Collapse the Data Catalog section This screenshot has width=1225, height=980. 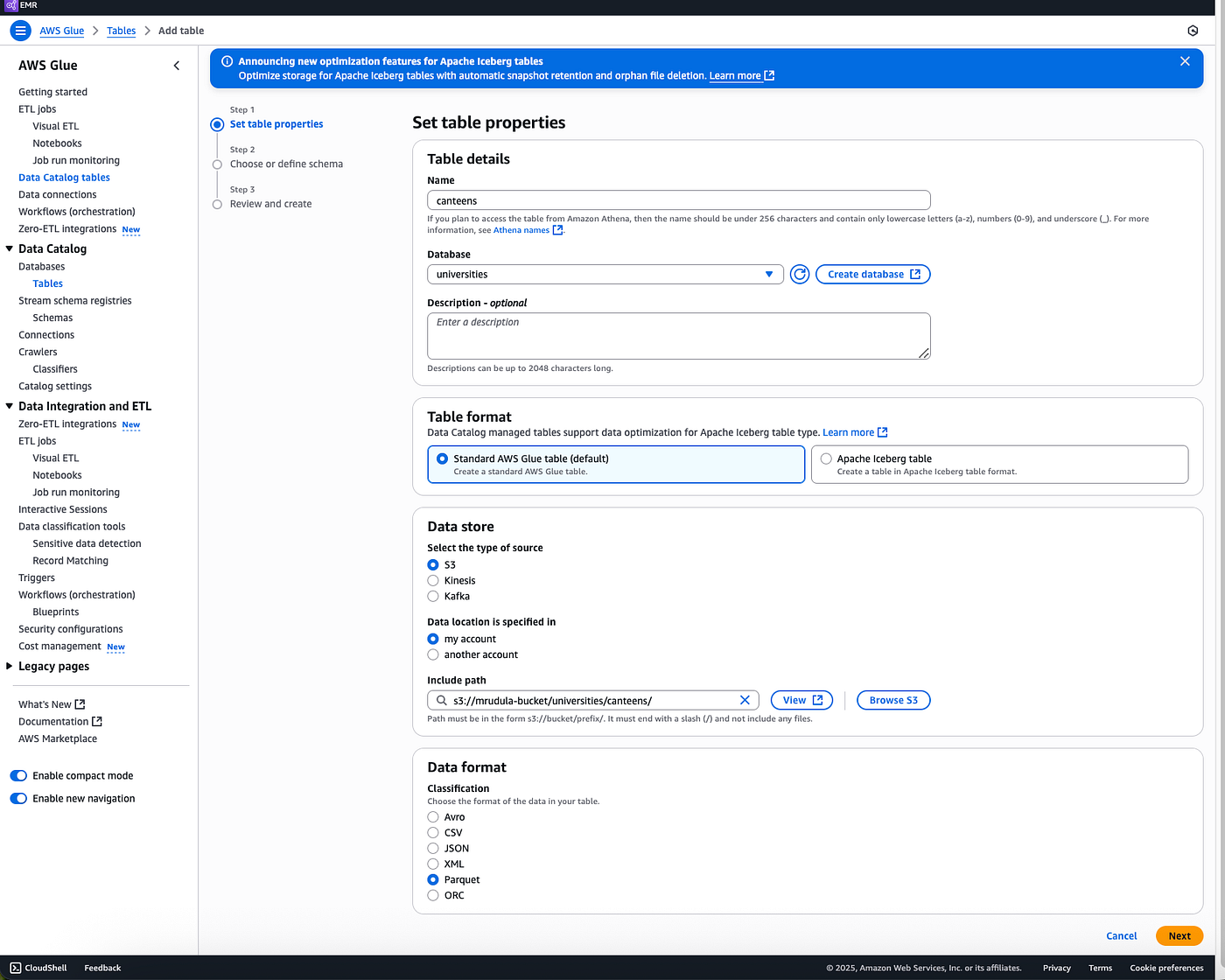[x=10, y=248]
